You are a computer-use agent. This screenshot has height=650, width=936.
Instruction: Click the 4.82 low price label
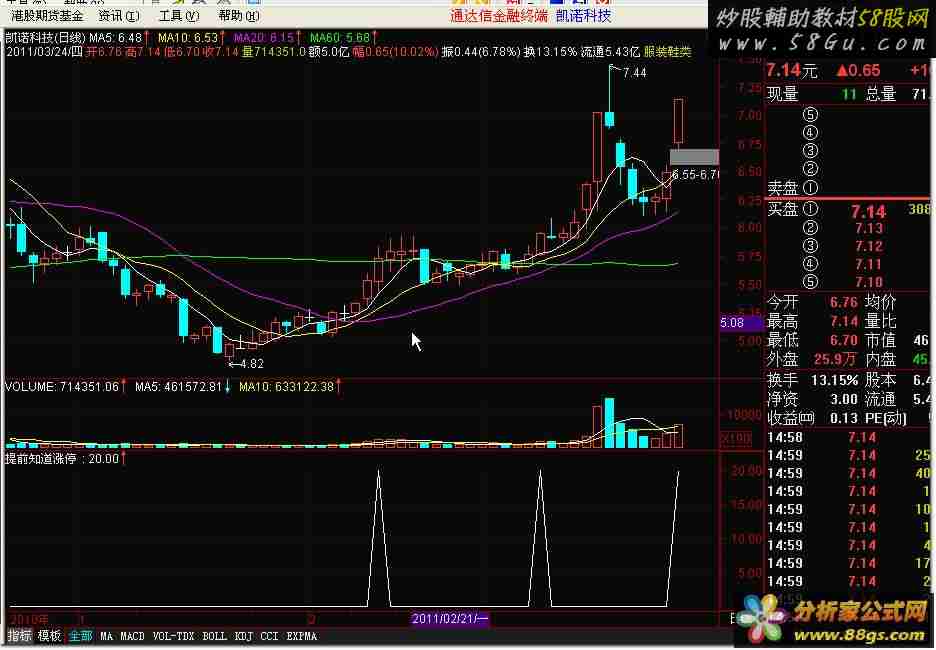(x=251, y=363)
